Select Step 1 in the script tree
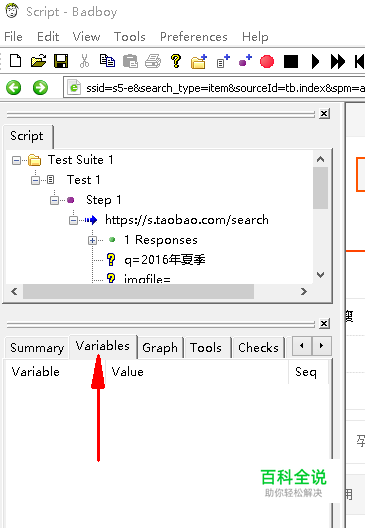 point(103,200)
